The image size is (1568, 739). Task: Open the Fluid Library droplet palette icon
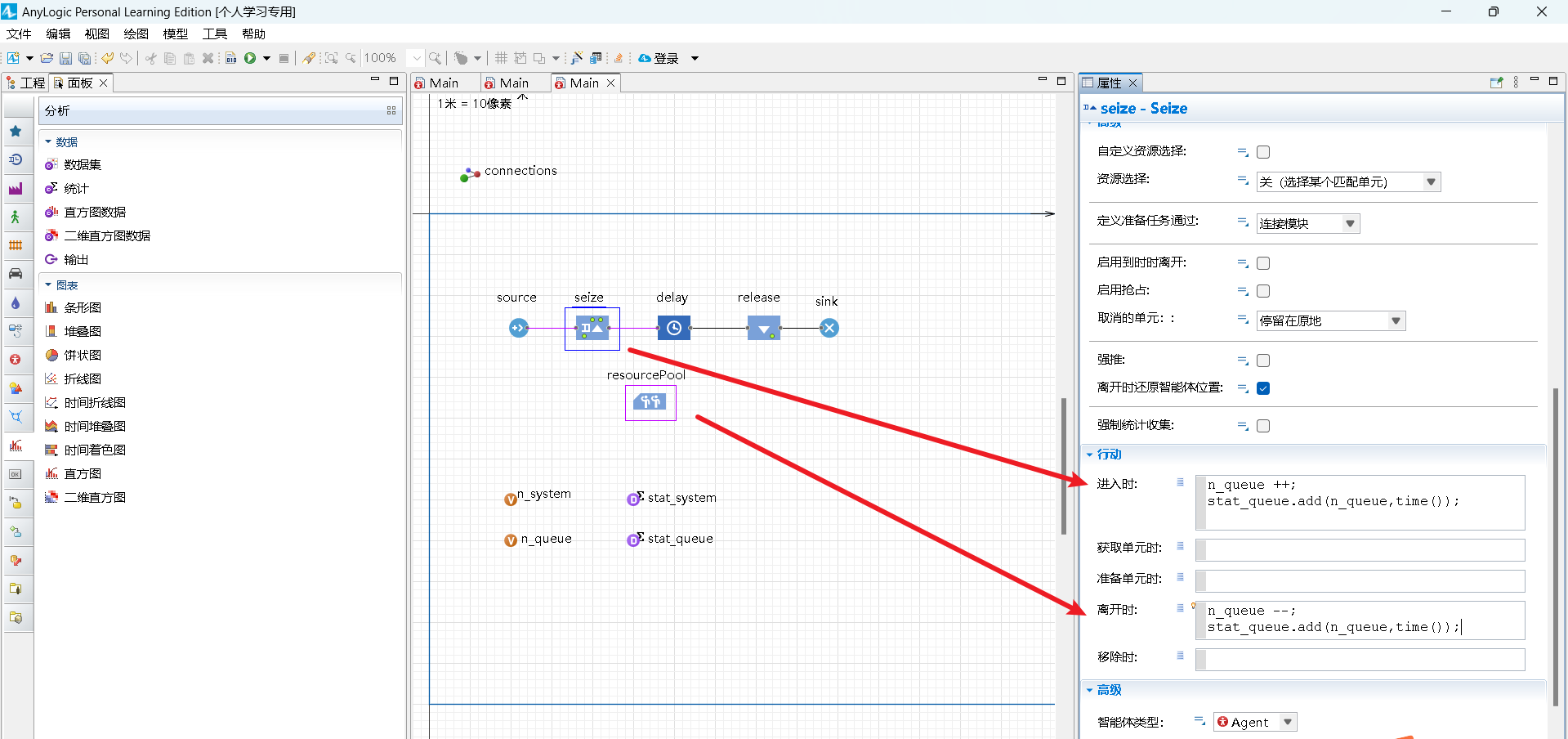(x=16, y=302)
